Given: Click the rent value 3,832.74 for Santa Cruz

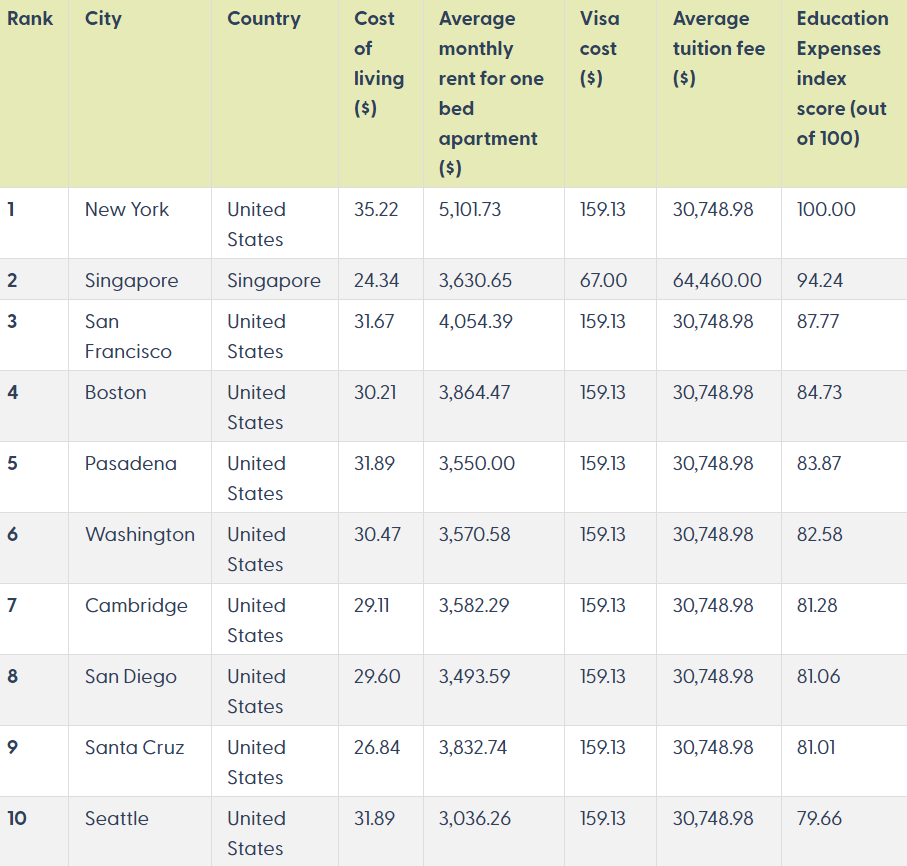Looking at the screenshot, I should coord(473,747).
